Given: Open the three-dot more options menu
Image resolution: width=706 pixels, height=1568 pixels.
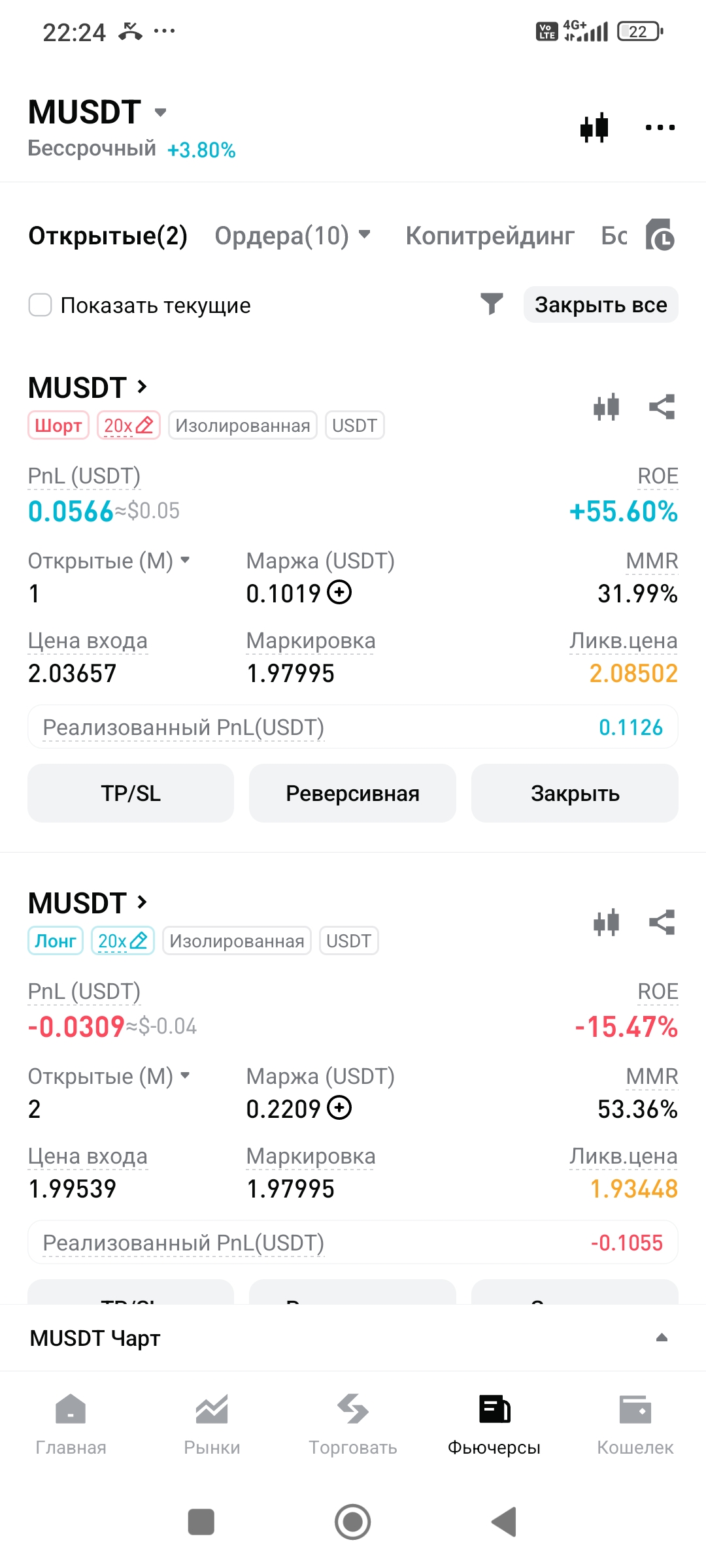Looking at the screenshot, I should click(x=660, y=127).
